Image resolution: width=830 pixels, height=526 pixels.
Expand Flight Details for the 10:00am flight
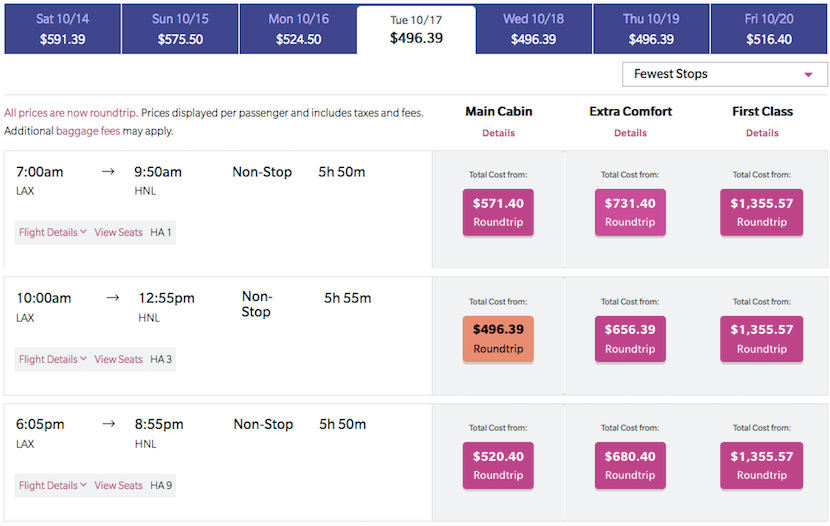[x=52, y=359]
